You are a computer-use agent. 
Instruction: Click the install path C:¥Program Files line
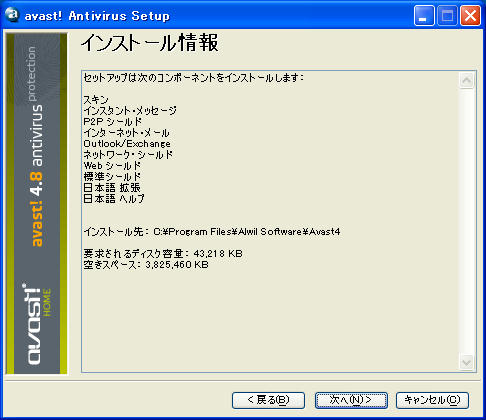click(212, 232)
